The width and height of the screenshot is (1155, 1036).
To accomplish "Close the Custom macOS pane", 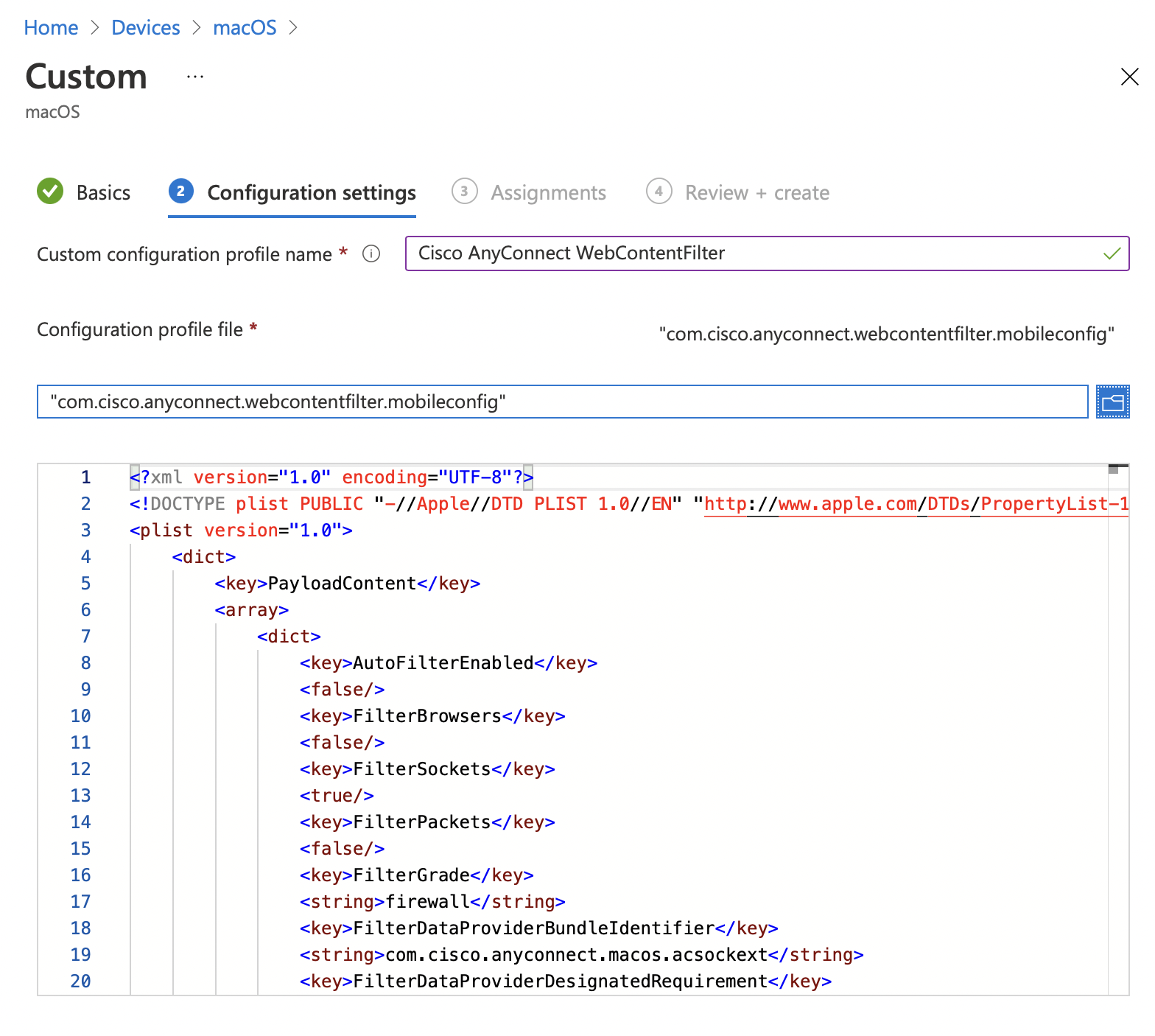I will pyautogui.click(x=1129, y=77).
